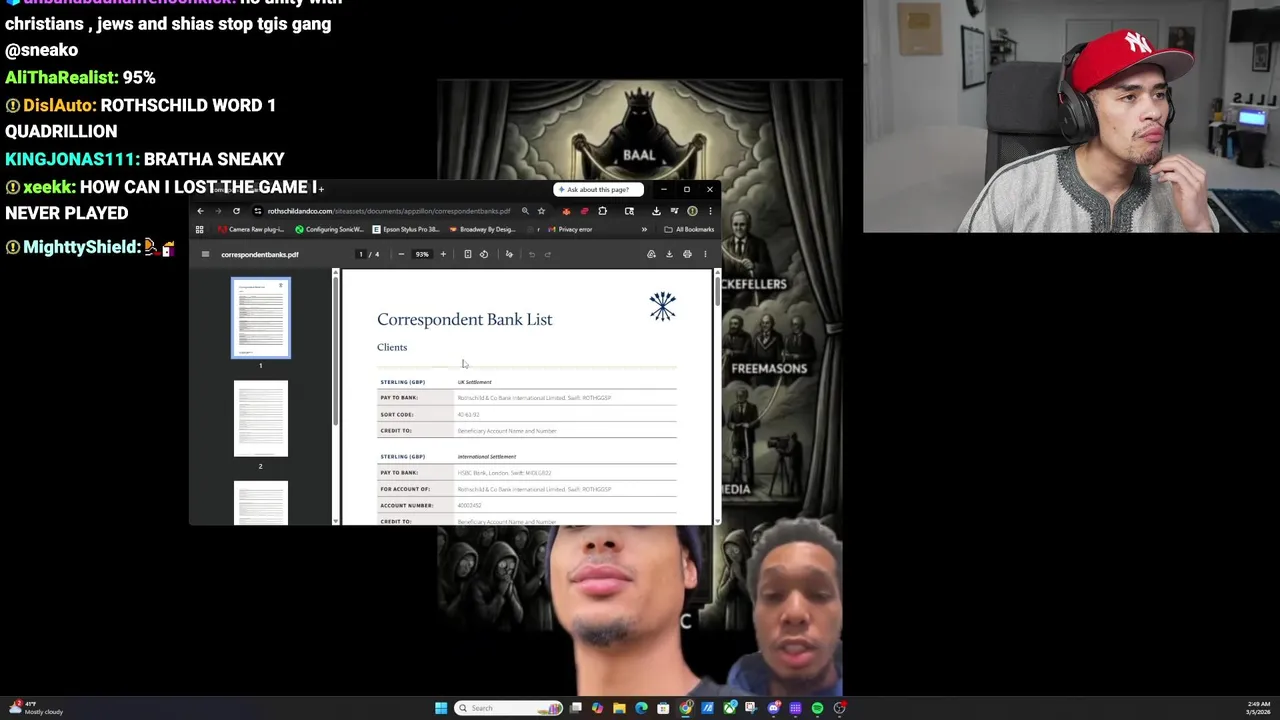Image resolution: width=1280 pixels, height=720 pixels.
Task: Click username MightyShield in chat
Action: point(82,247)
